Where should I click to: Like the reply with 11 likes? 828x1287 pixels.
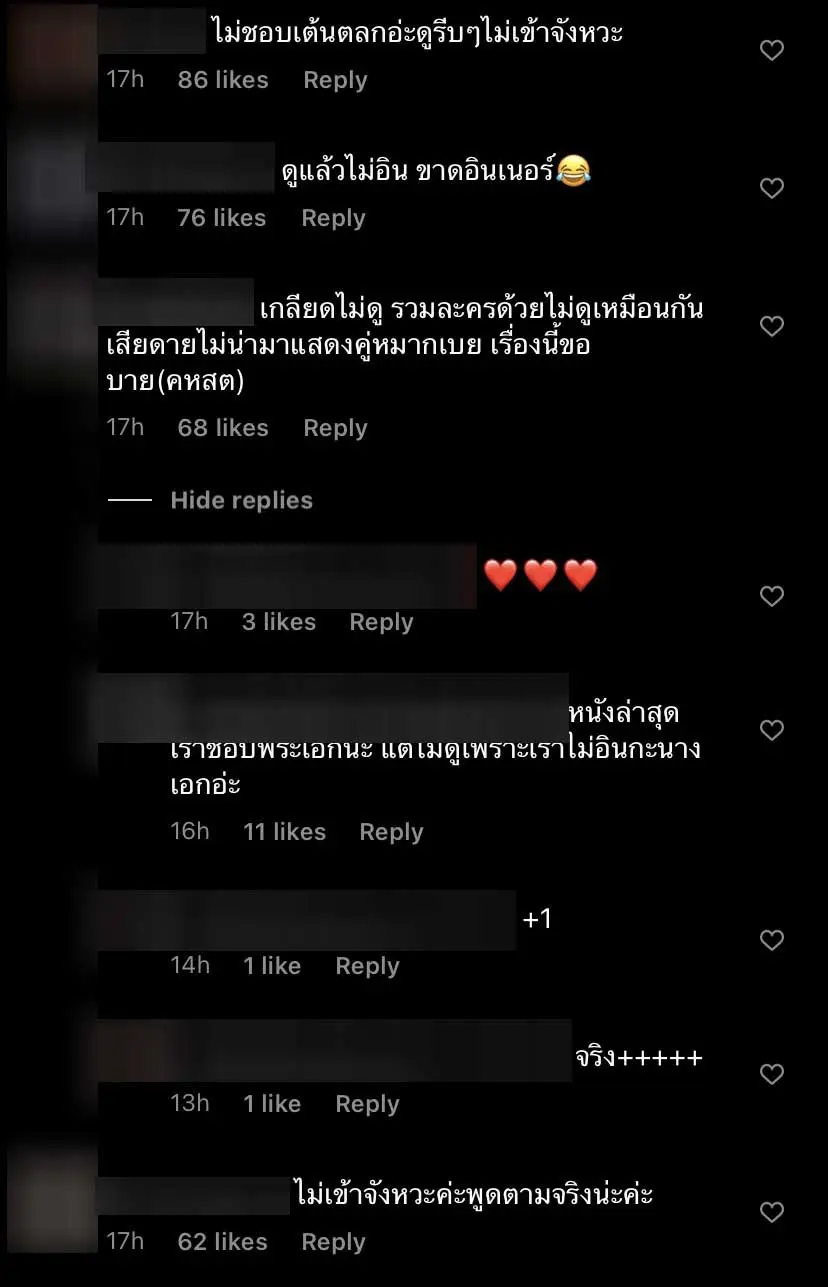772,731
